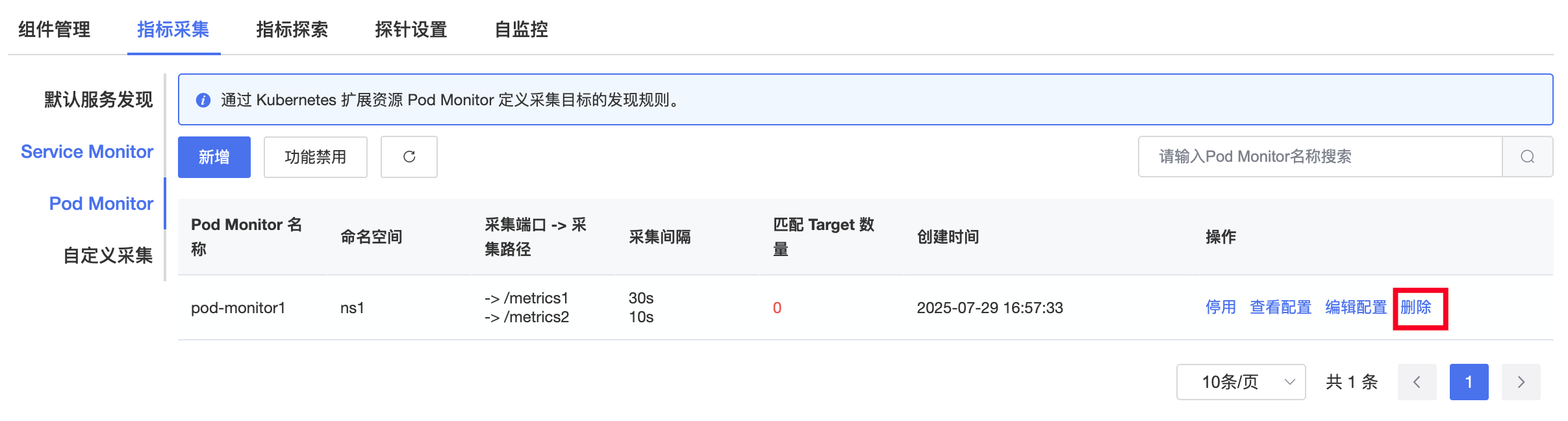Click the info icon in the banner
This screenshot has height=421, width=1568.
(203, 100)
